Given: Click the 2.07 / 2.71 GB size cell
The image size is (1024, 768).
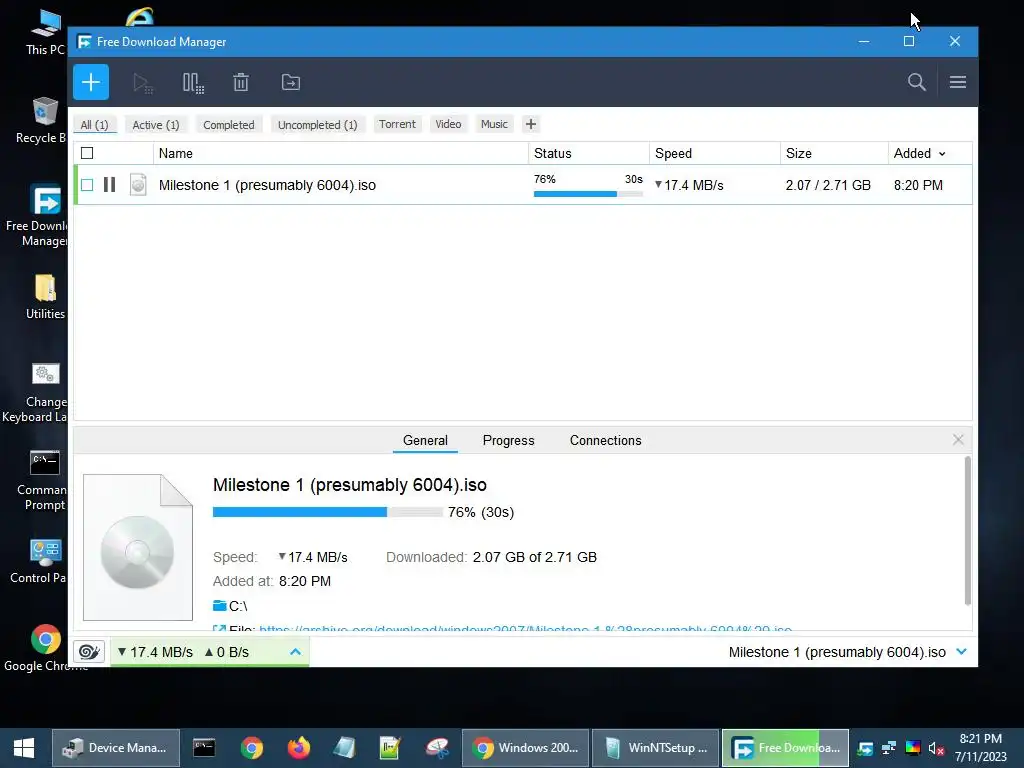Looking at the screenshot, I should tap(828, 185).
